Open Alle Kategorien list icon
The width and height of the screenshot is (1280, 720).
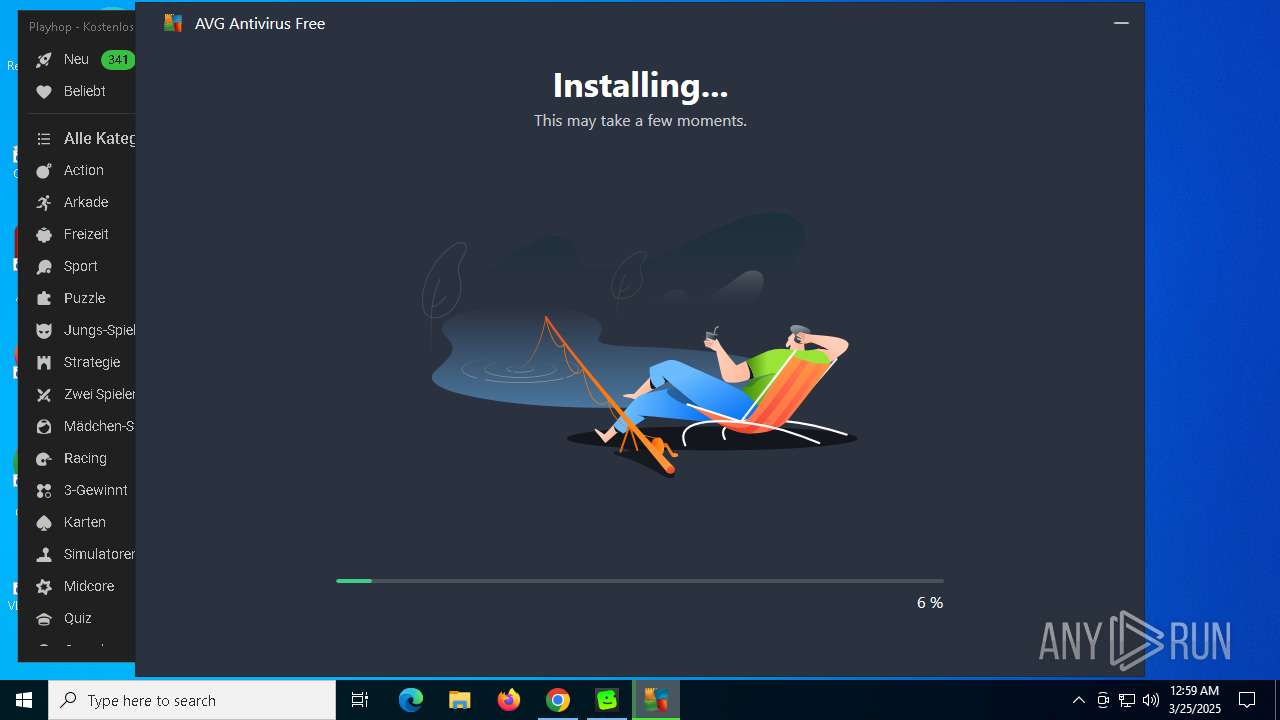(x=44, y=139)
